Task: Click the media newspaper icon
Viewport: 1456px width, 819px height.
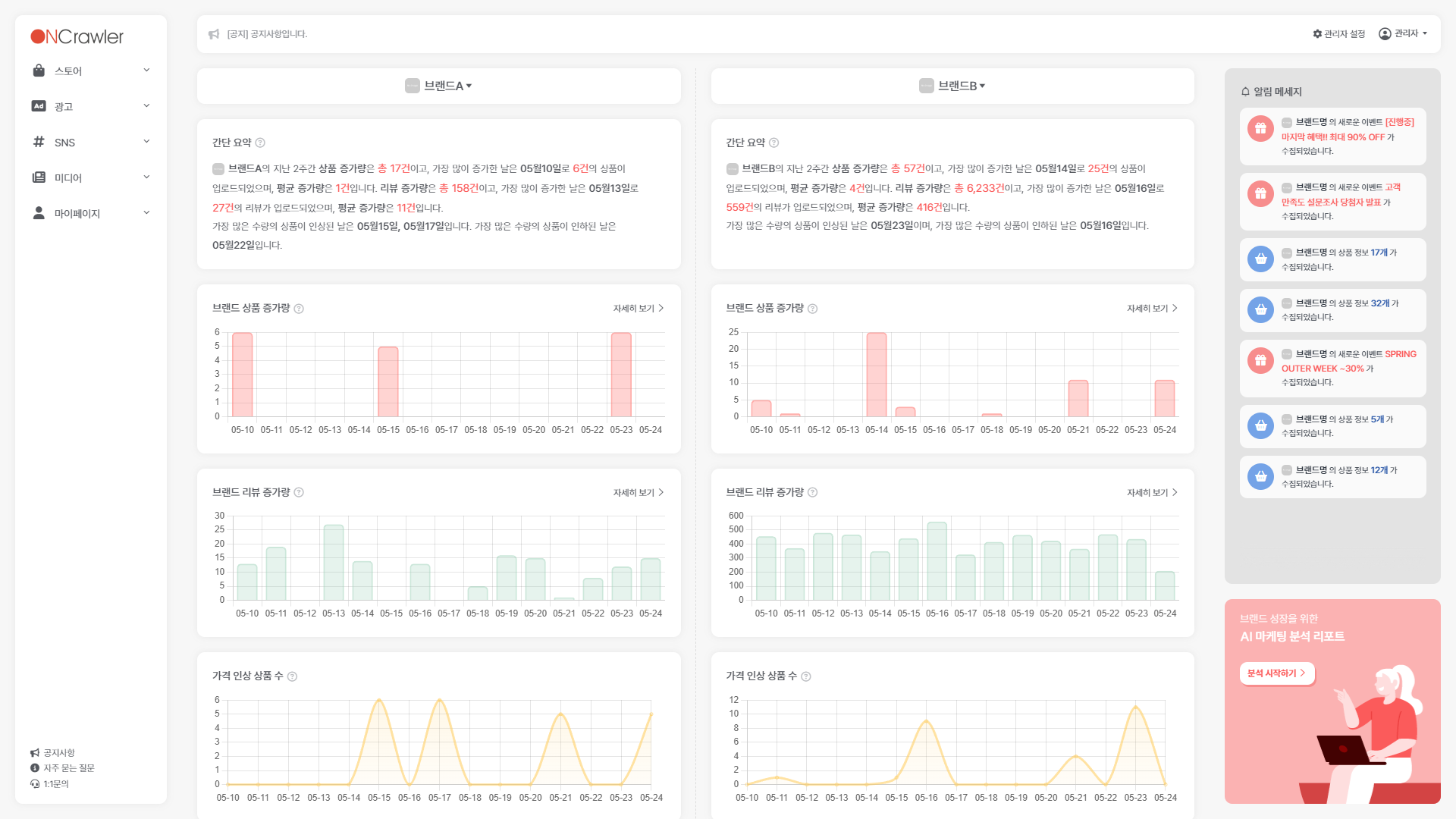Action: coord(39,177)
